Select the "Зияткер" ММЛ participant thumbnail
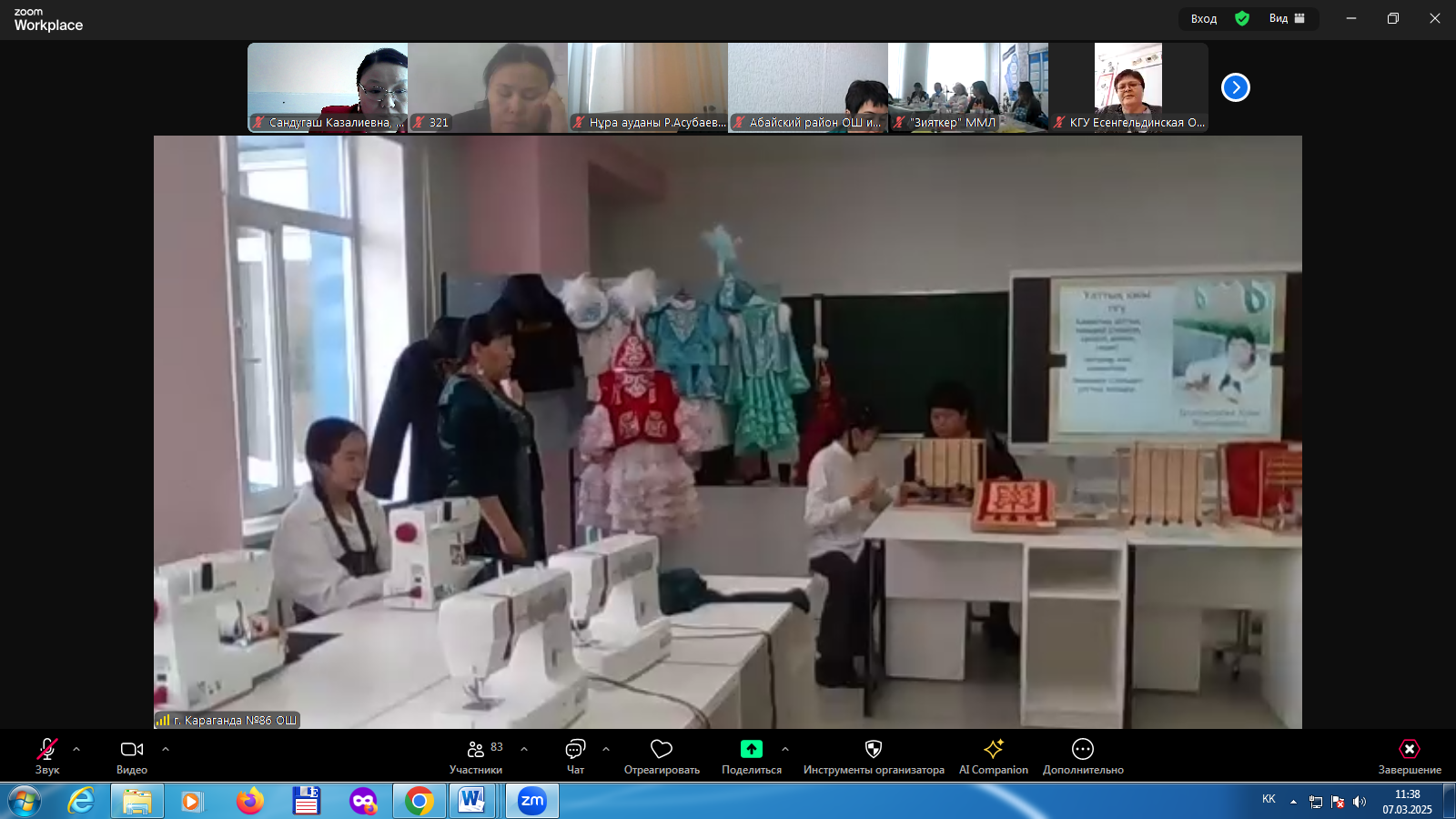 click(968, 87)
